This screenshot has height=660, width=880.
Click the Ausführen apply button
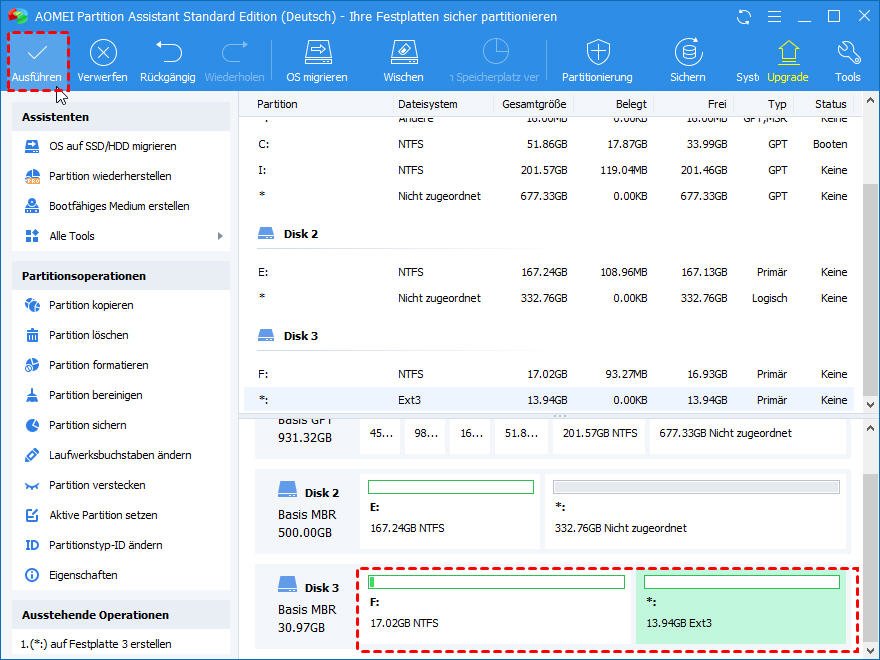click(x=38, y=61)
